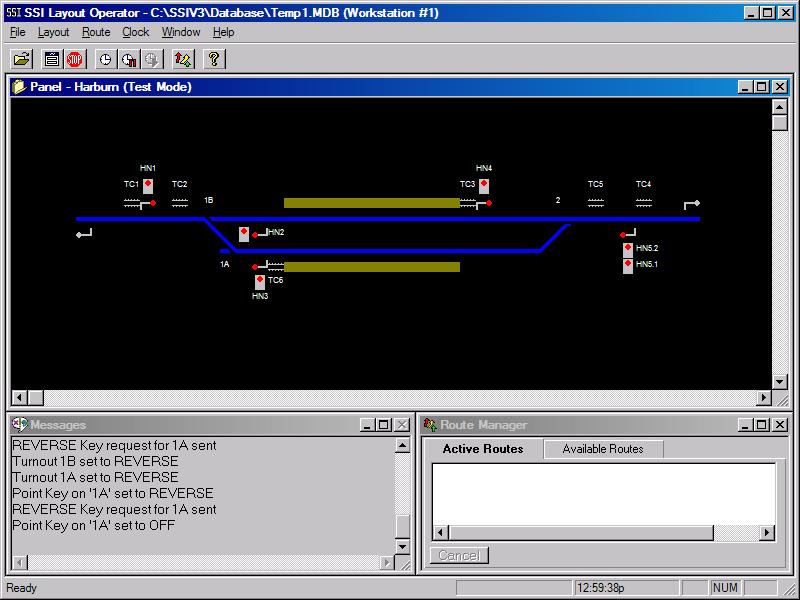800x600 pixels.
Task: Open the Route menu
Action: [x=95, y=32]
